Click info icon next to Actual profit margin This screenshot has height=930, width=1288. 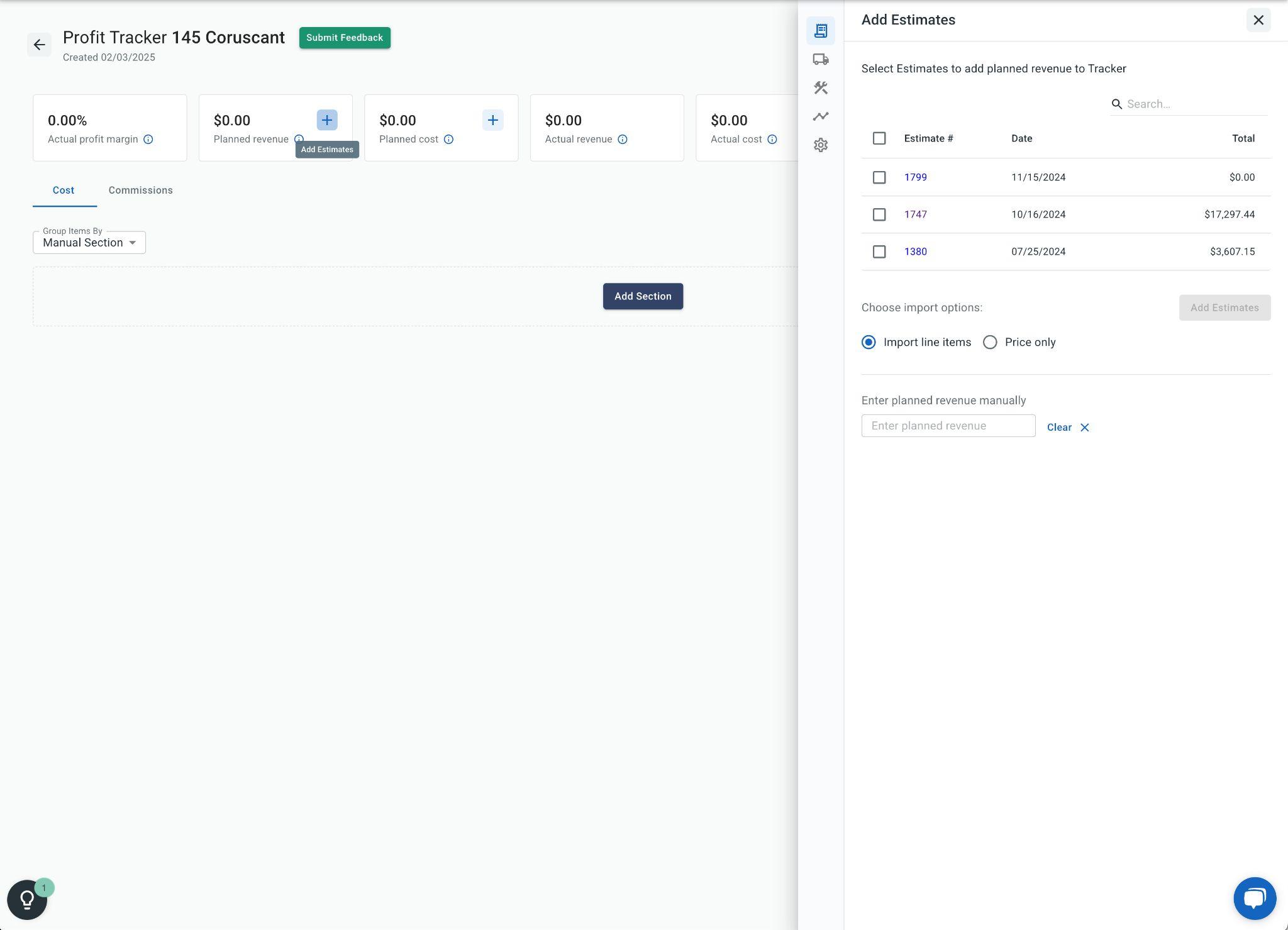tap(148, 140)
